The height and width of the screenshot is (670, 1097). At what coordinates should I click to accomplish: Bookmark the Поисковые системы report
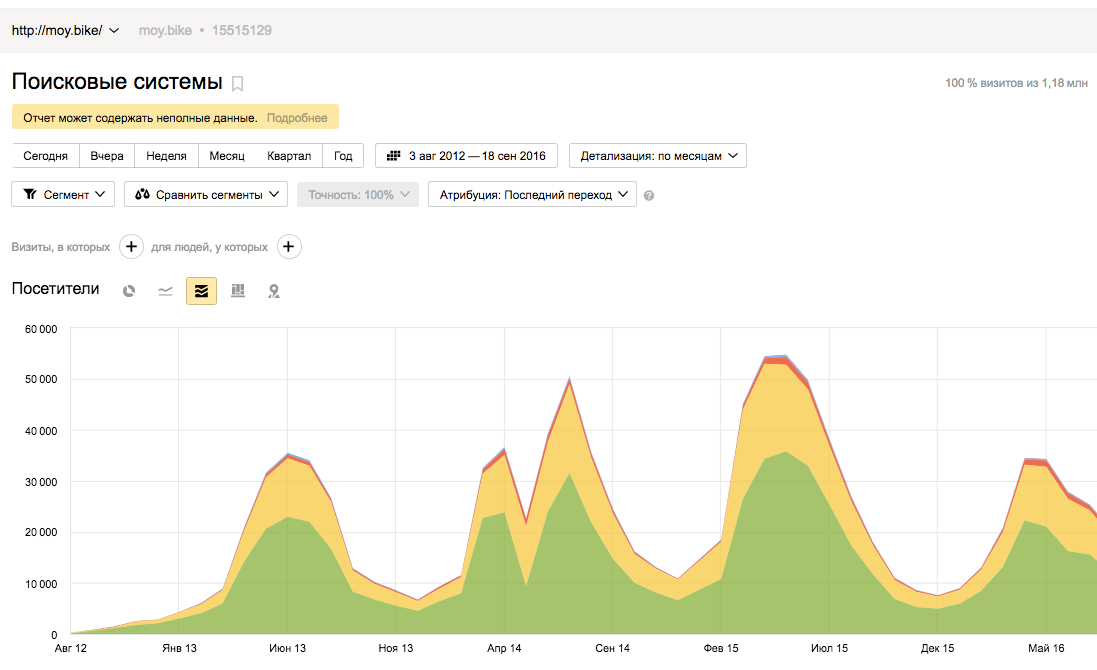point(237,84)
